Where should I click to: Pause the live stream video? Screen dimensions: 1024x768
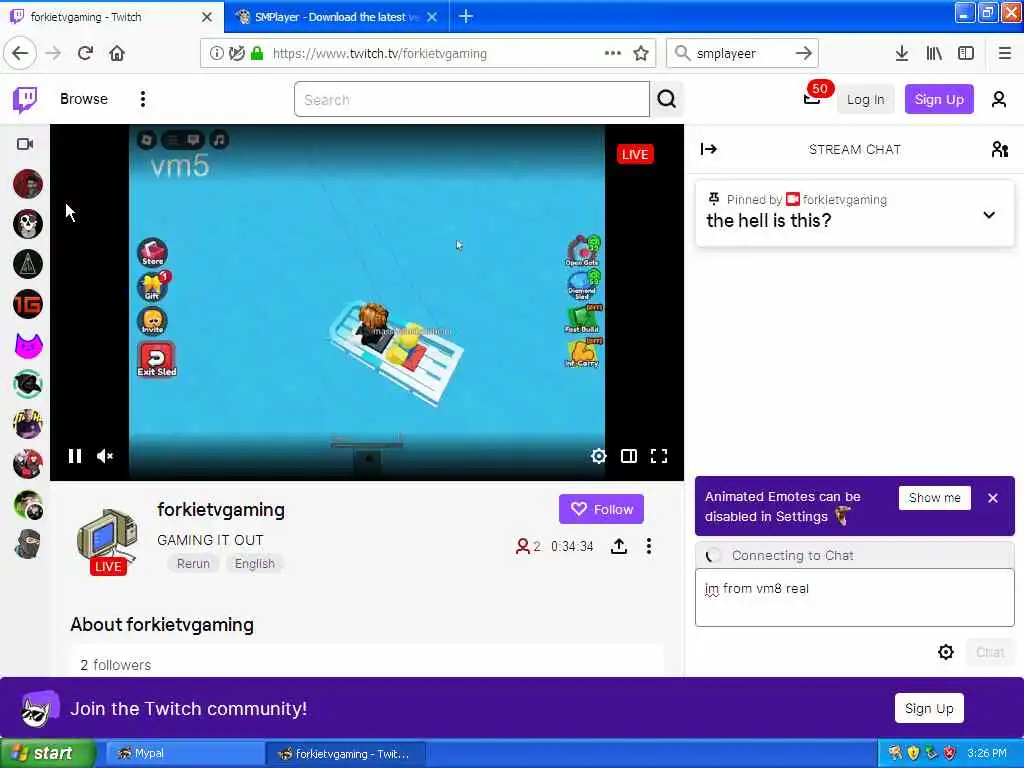click(75, 456)
